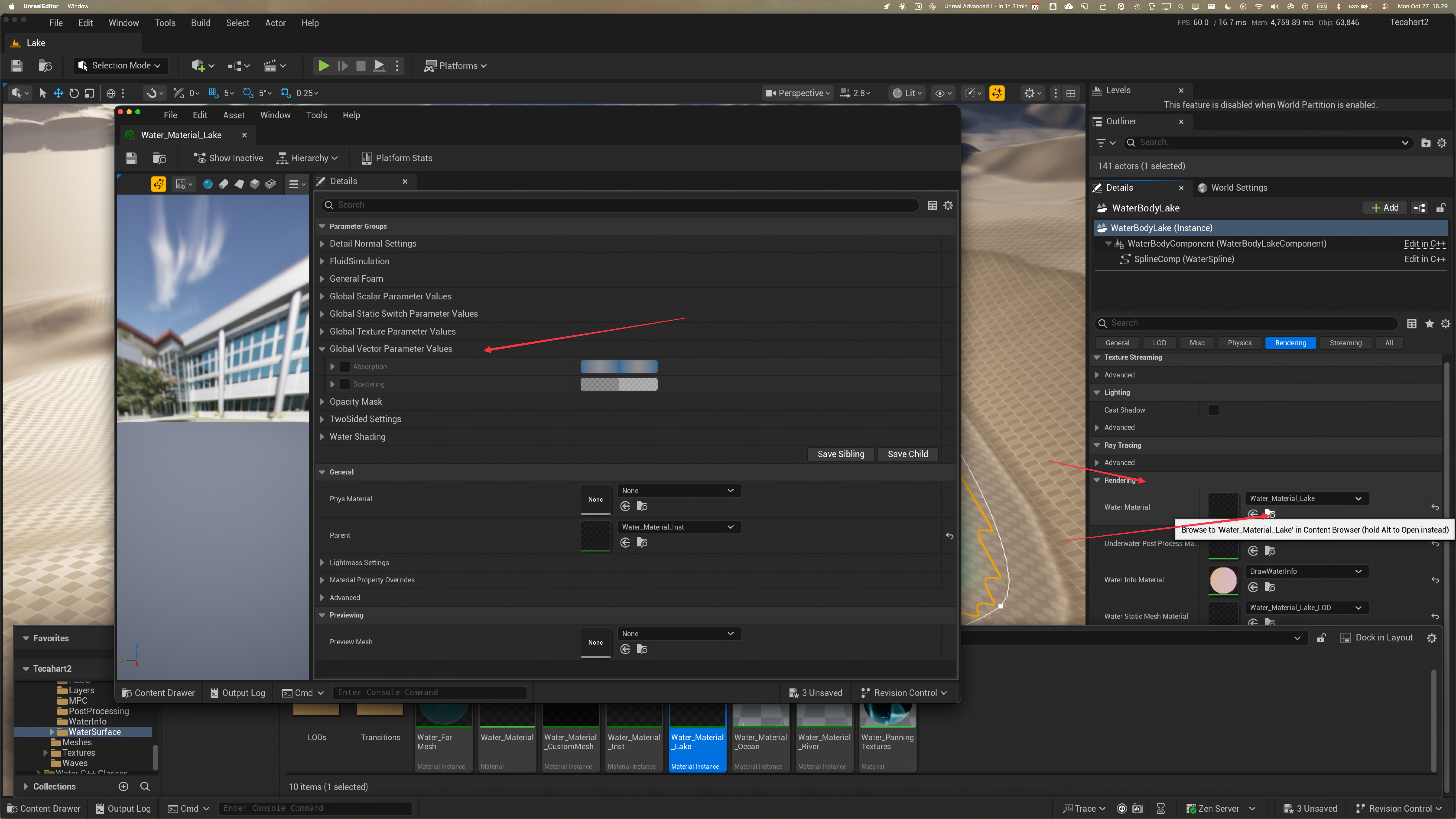Screen dimensions: 1456x819
Task: Click Browse to Parent material icon
Action: point(642,543)
